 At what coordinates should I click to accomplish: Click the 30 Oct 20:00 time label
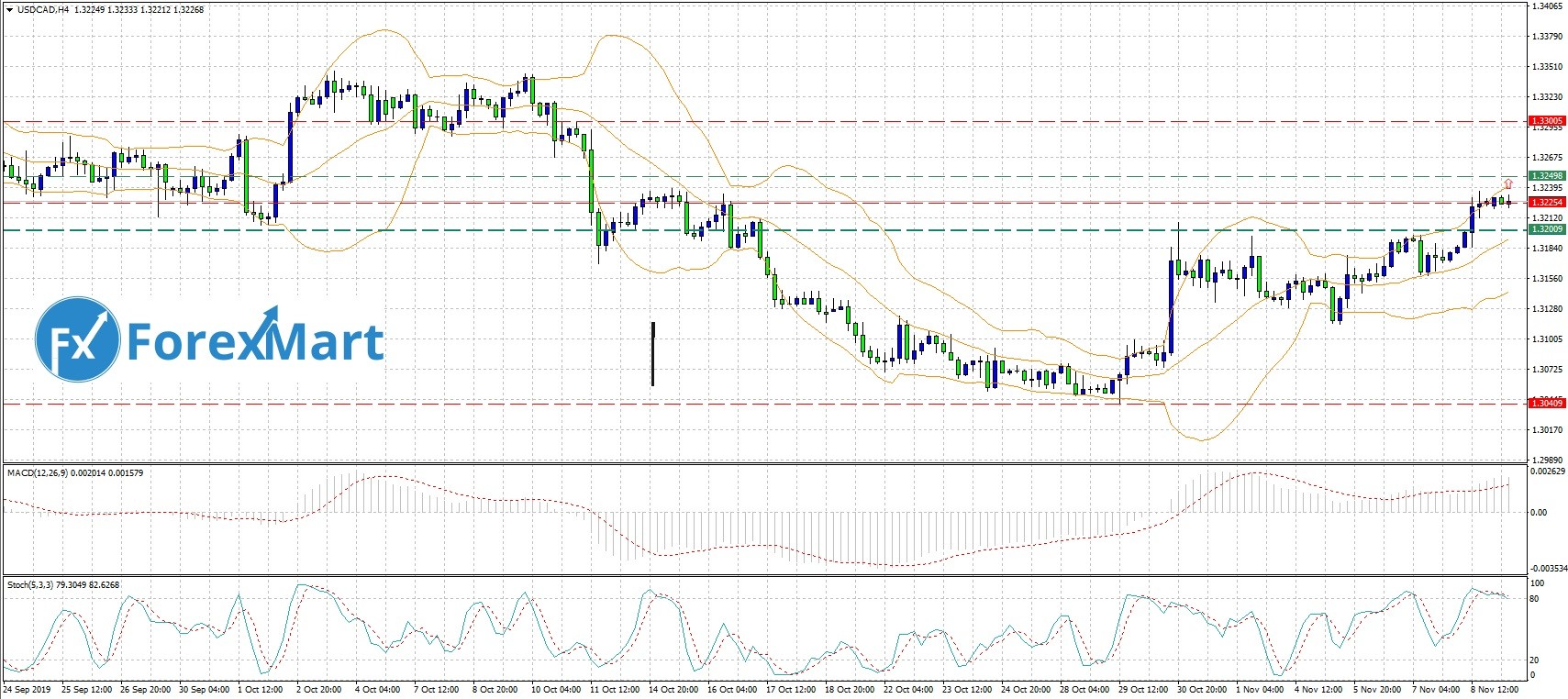click(1201, 690)
